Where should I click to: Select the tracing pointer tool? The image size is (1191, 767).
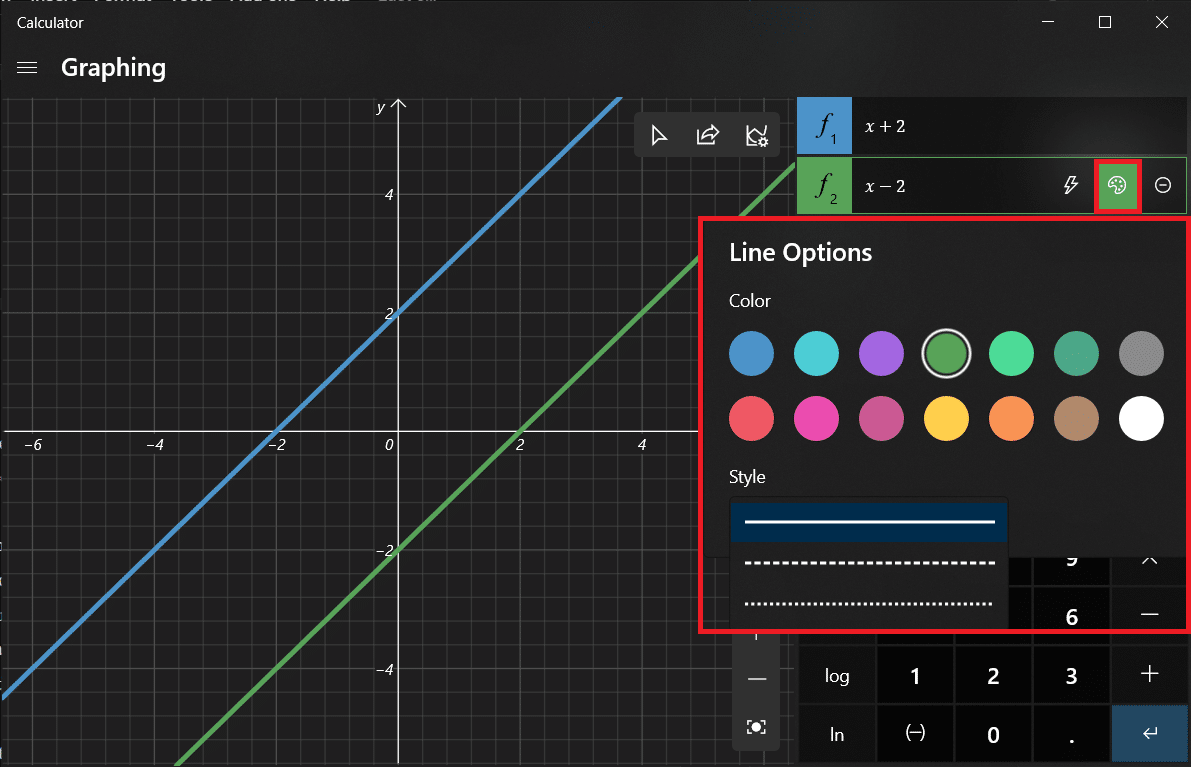pyautogui.click(x=659, y=135)
